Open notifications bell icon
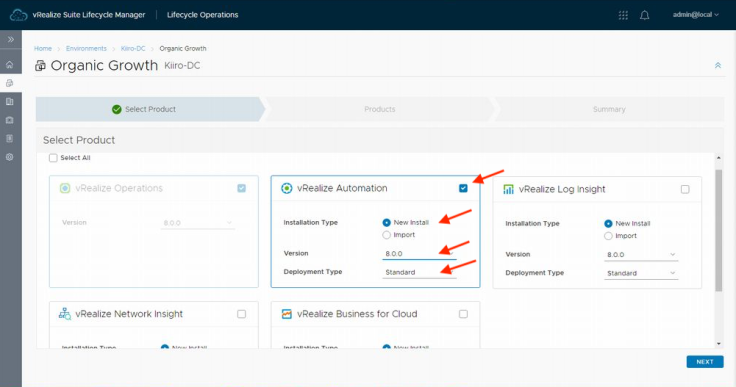Screen dimensions: 736x387 click(x=644, y=15)
